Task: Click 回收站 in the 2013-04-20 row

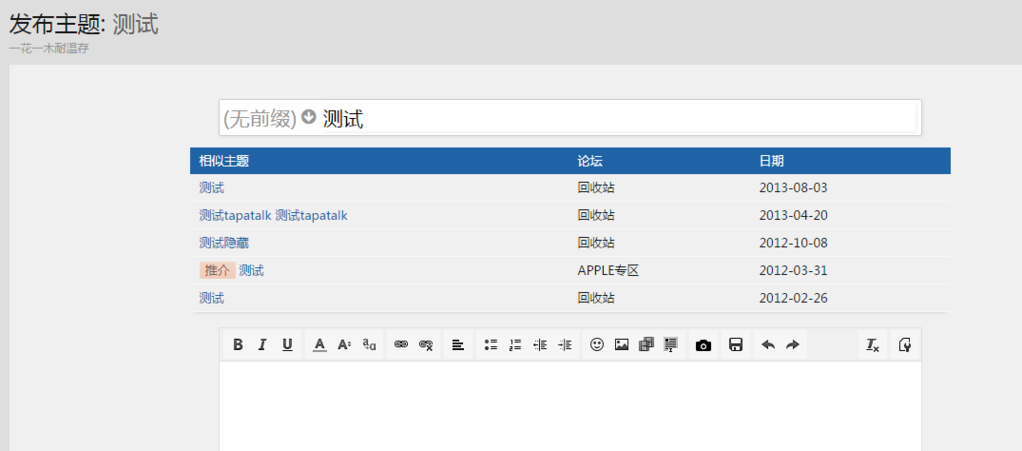Action: 596,215
